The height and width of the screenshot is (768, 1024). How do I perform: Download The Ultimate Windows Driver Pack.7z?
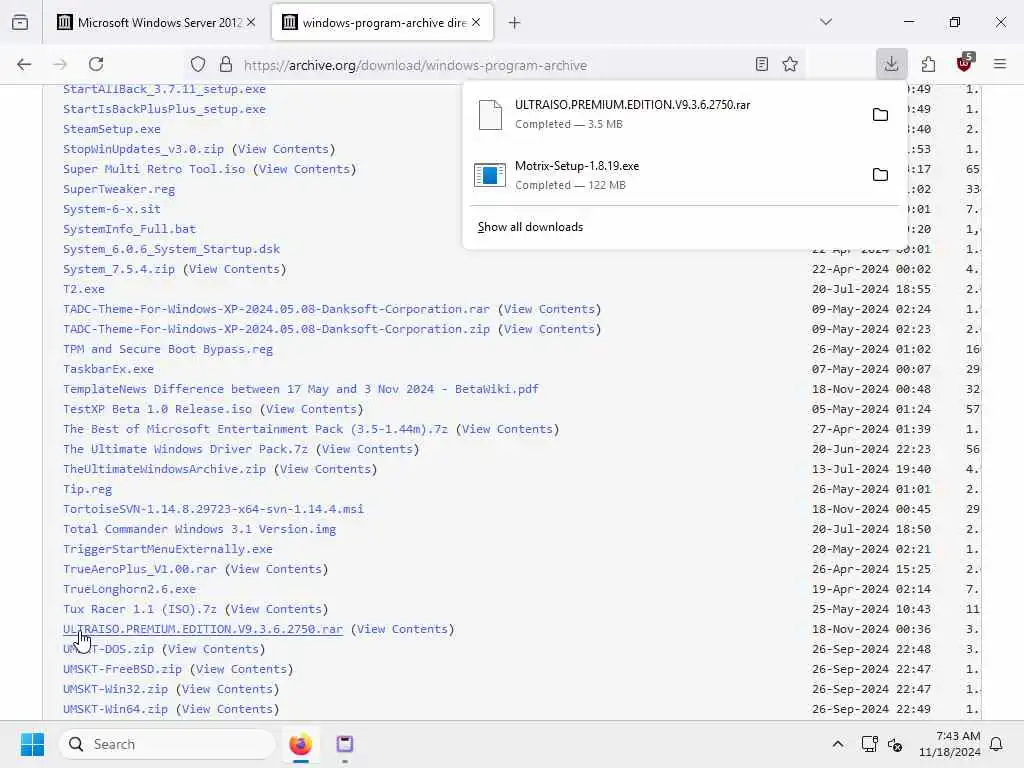pyautogui.click(x=185, y=449)
